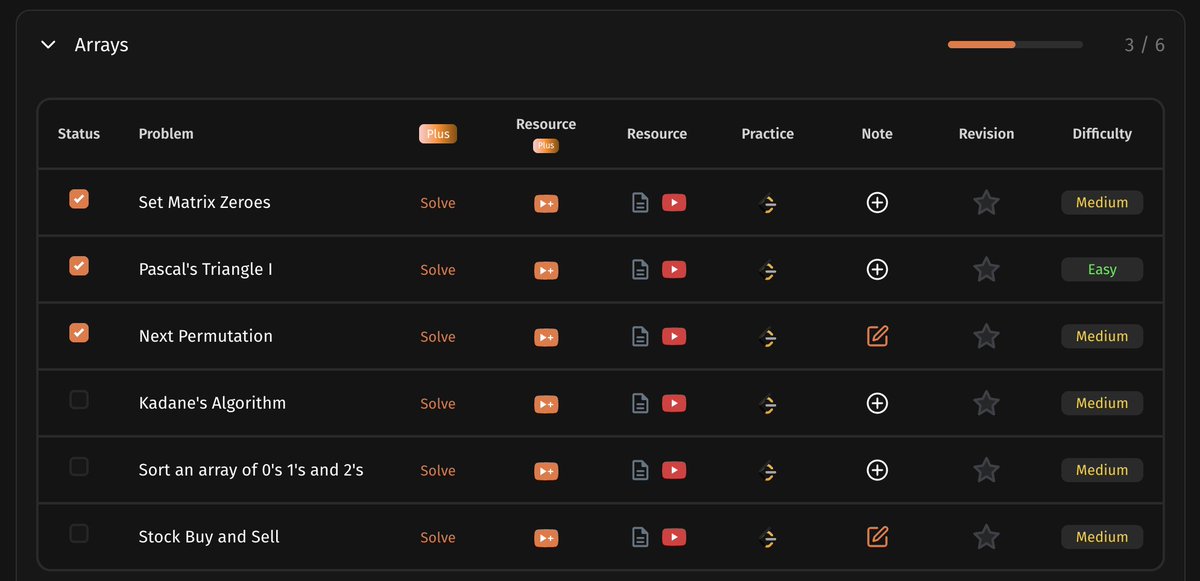Screen dimensions: 1200x581
Task: Play YouTube video for Next Permutation
Action: point(674,336)
